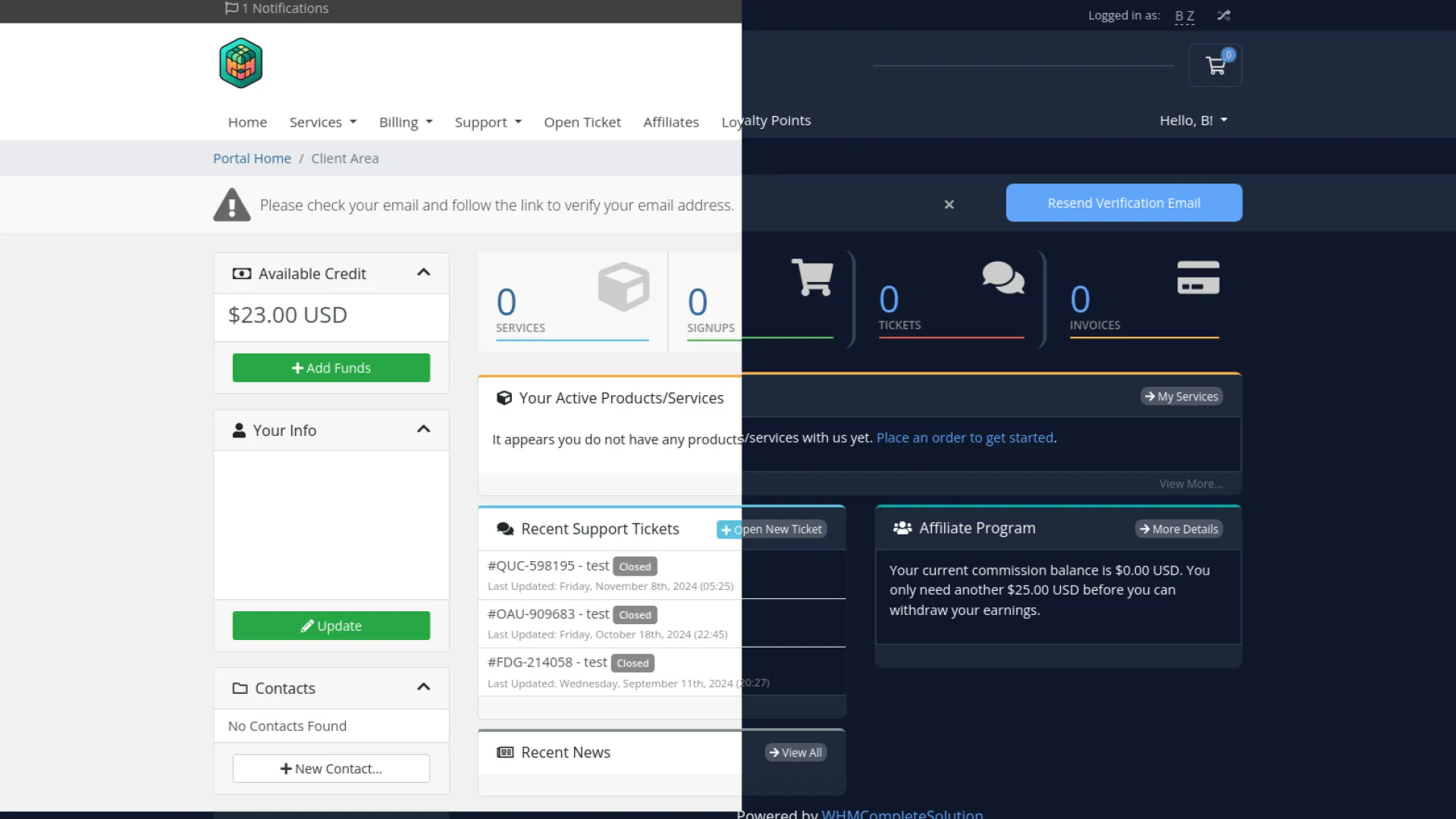Open the Services stat box tile
Image resolution: width=1456 pixels, height=819 pixels.
pyautogui.click(x=572, y=302)
